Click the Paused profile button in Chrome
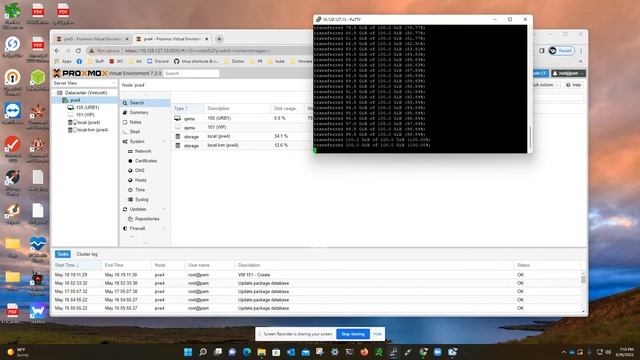This screenshot has width=640, height=360. point(561,51)
